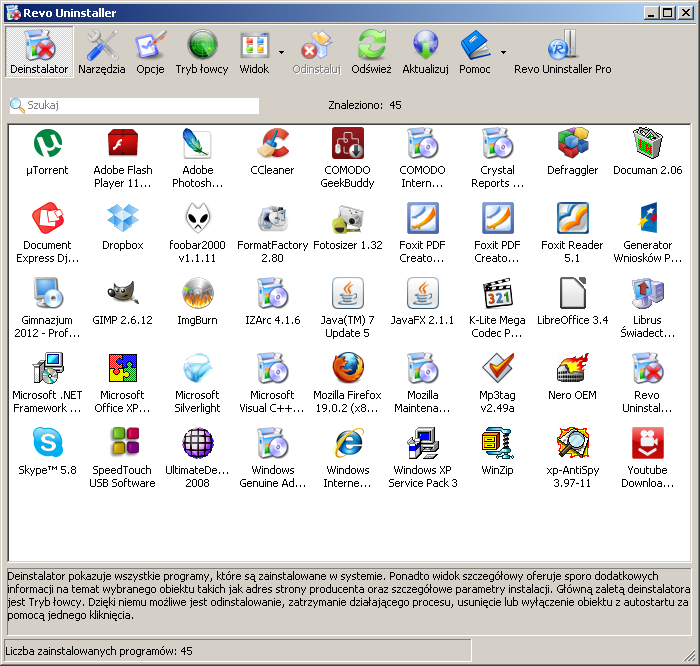Select Youtube Downloader icon
This screenshot has height=666, width=700.
(x=648, y=444)
